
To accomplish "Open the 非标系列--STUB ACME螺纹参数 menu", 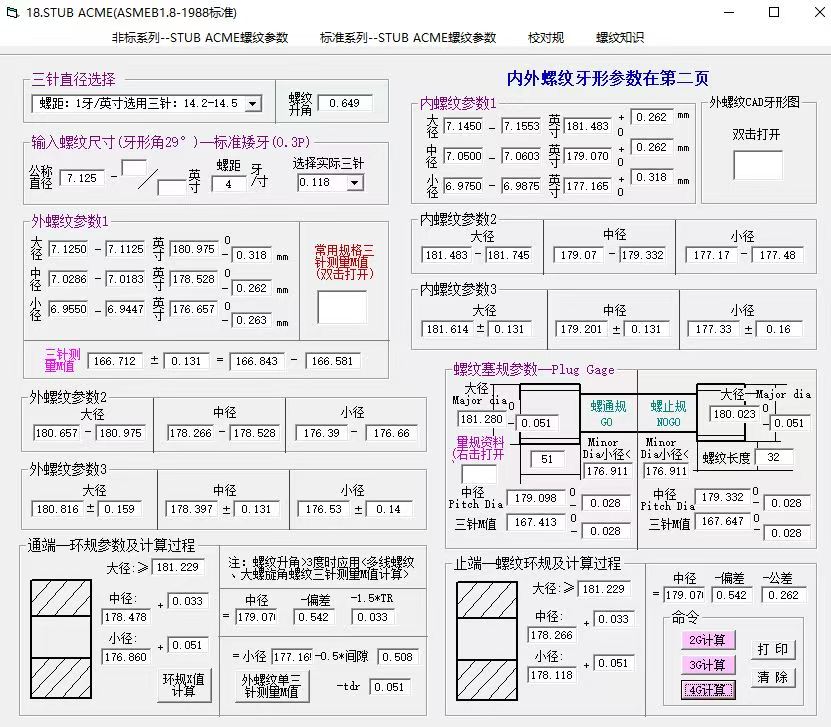I will tap(200, 38).
